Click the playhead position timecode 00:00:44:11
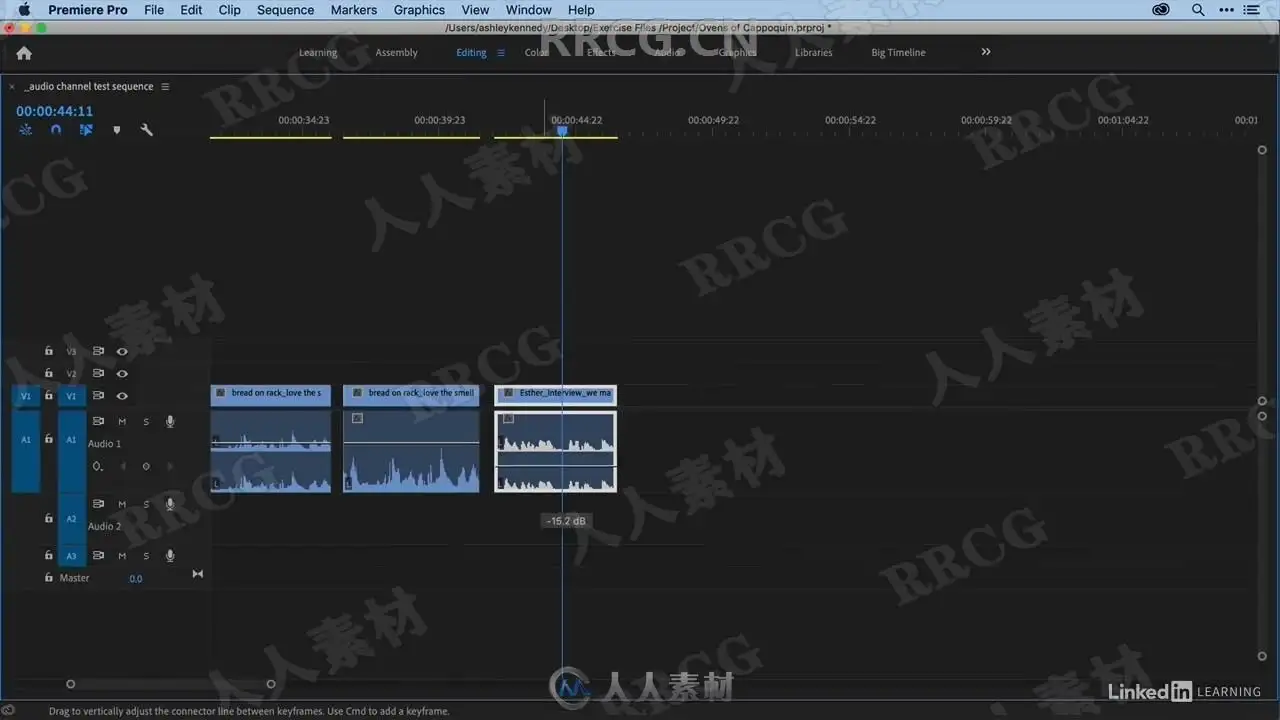Screen dimensions: 1280x720 (54, 111)
